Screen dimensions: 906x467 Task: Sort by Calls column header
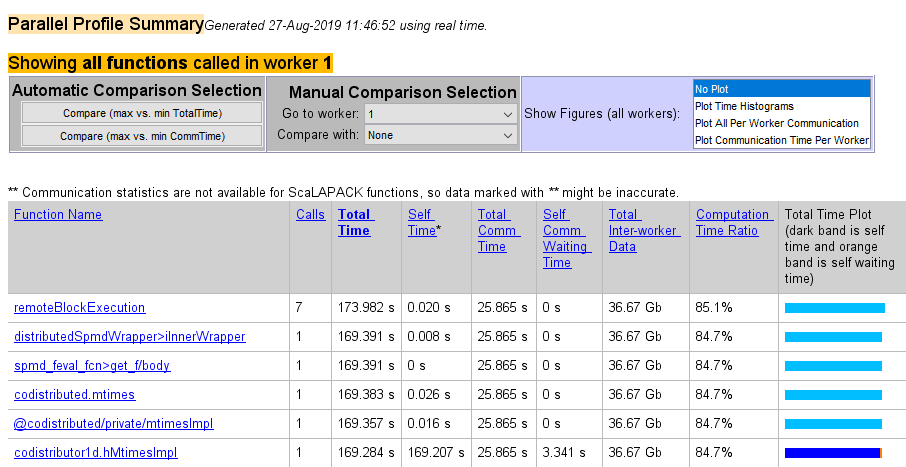[310, 215]
